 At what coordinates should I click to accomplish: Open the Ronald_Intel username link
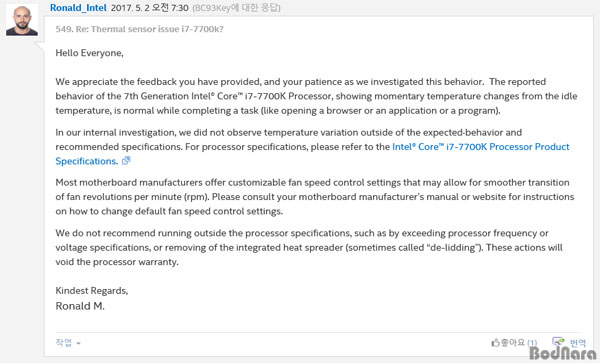click(x=78, y=8)
